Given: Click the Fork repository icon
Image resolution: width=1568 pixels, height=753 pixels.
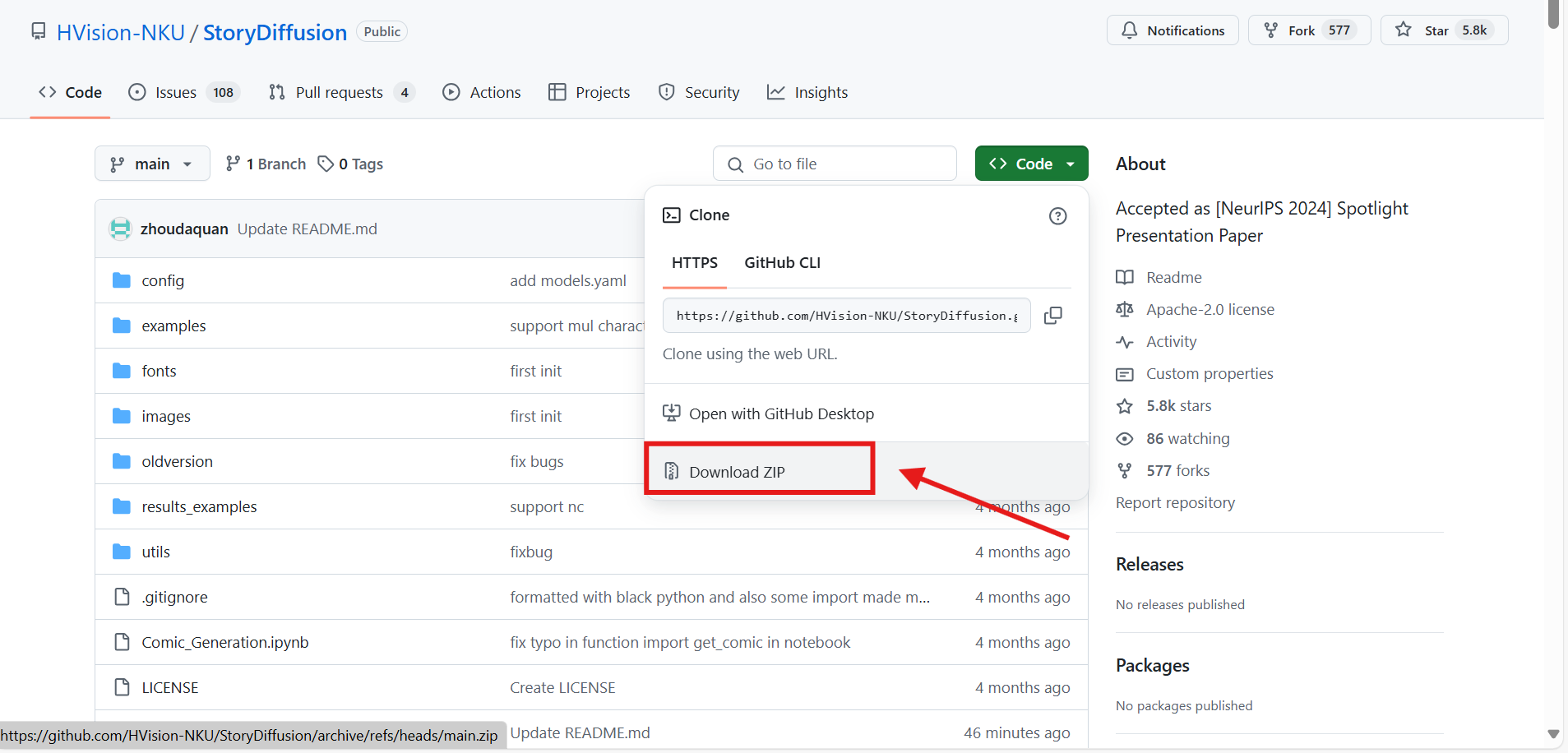Looking at the screenshot, I should click(x=1271, y=30).
